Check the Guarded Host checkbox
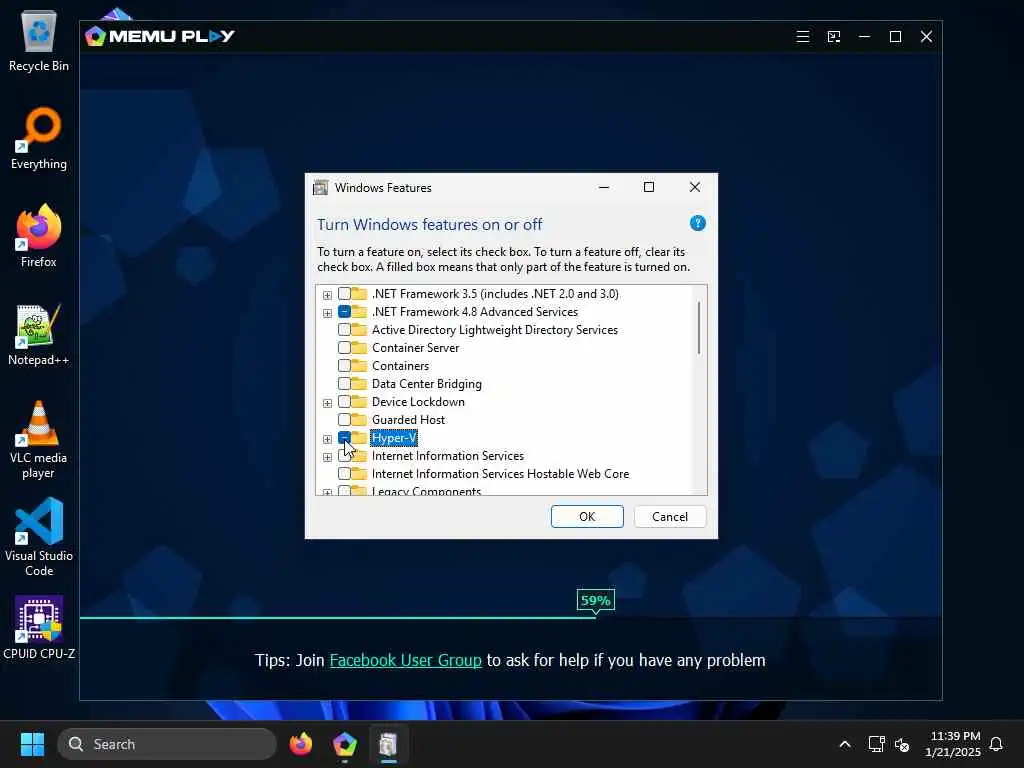The width and height of the screenshot is (1024, 768). click(x=344, y=419)
